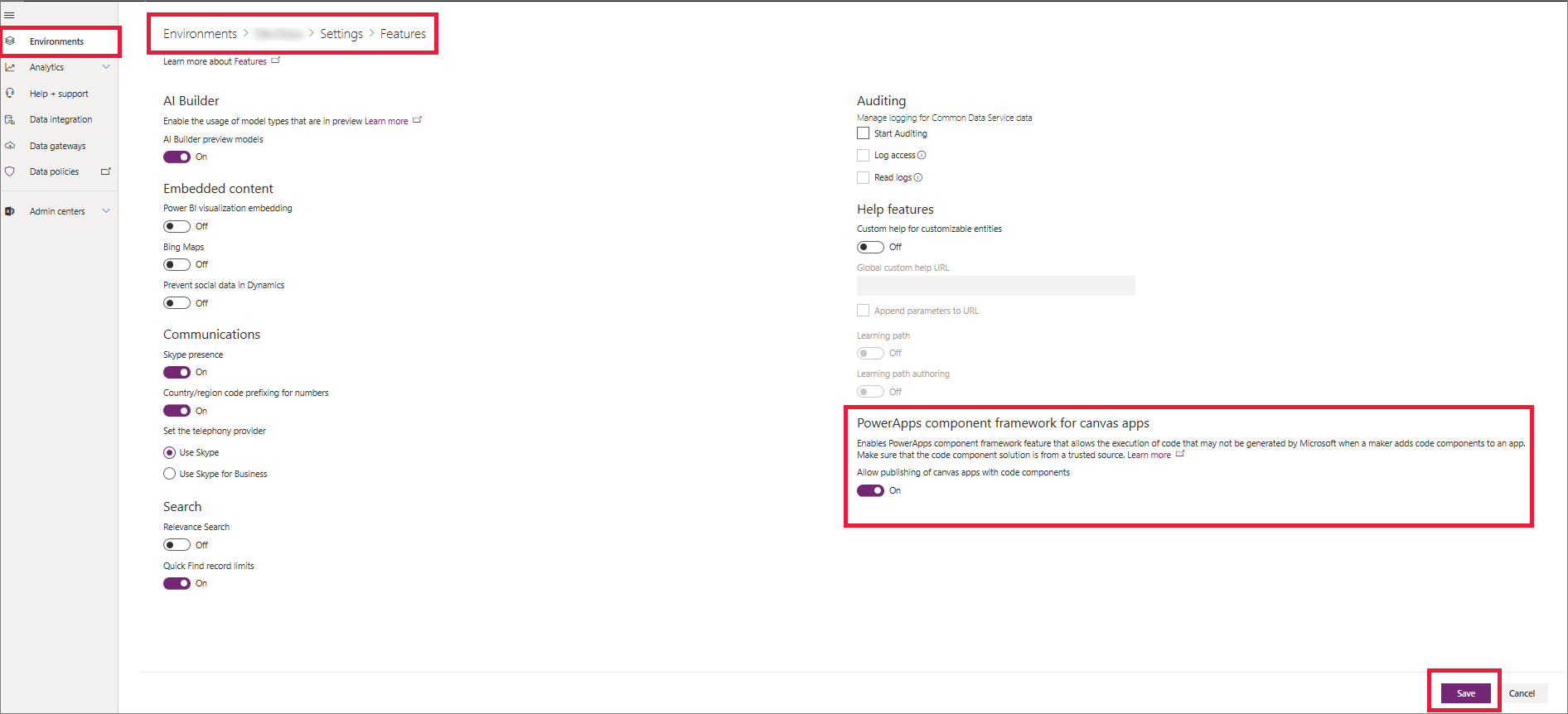Viewport: 1568px width, 714px height.
Task: Click the Environments sidebar icon
Action: click(x=10, y=41)
